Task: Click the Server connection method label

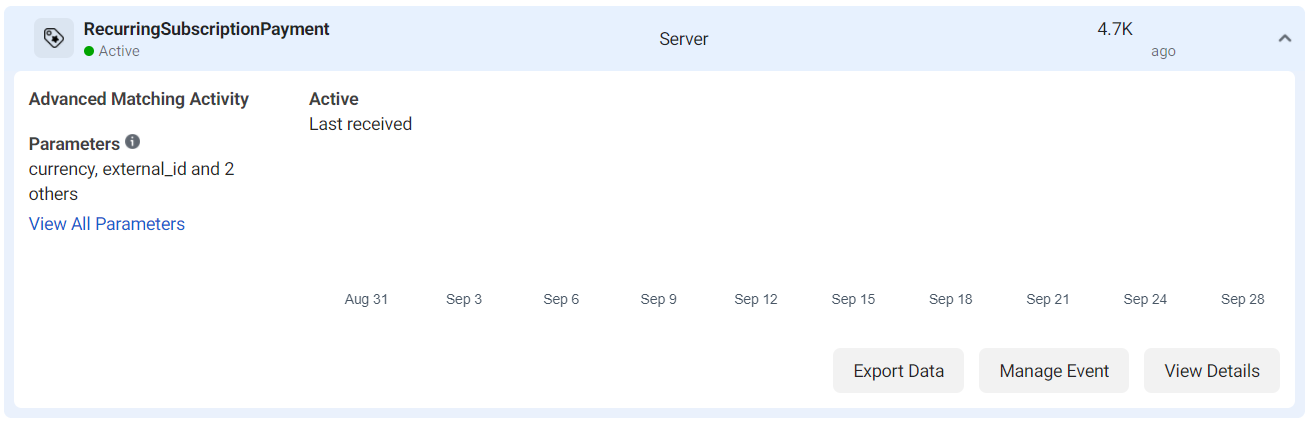Action: 684,39
